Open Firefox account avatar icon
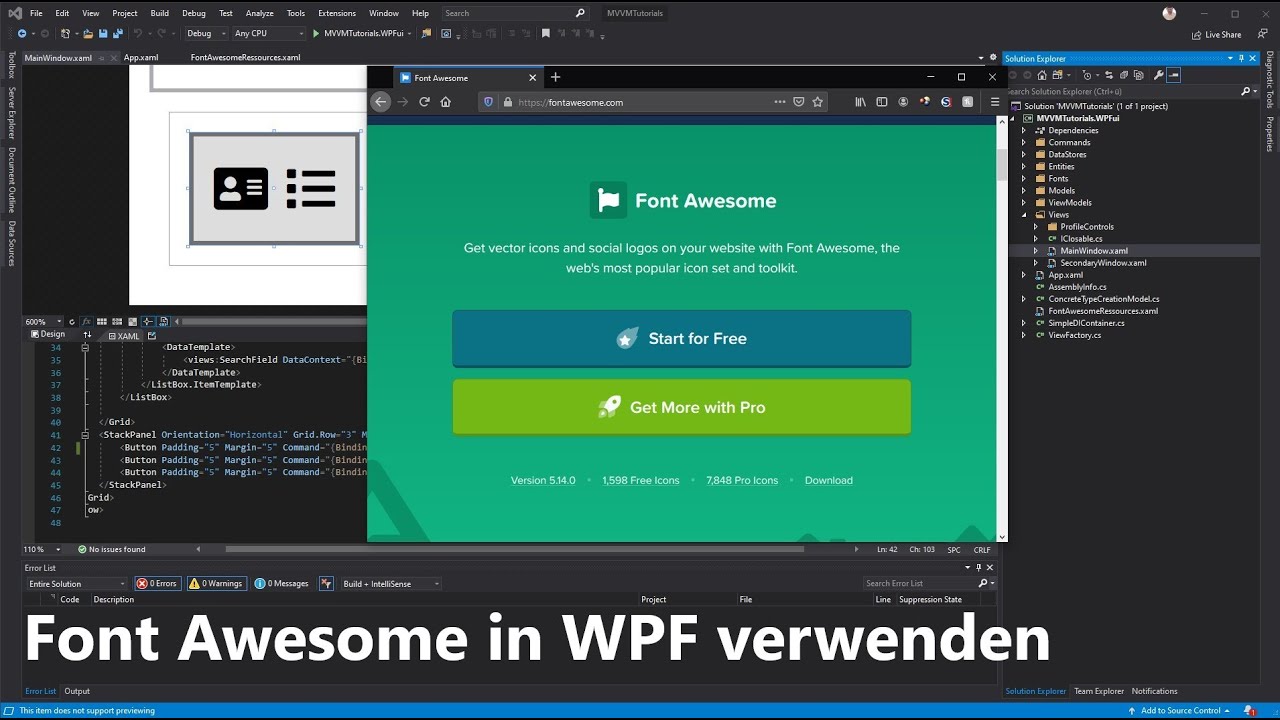 point(903,101)
